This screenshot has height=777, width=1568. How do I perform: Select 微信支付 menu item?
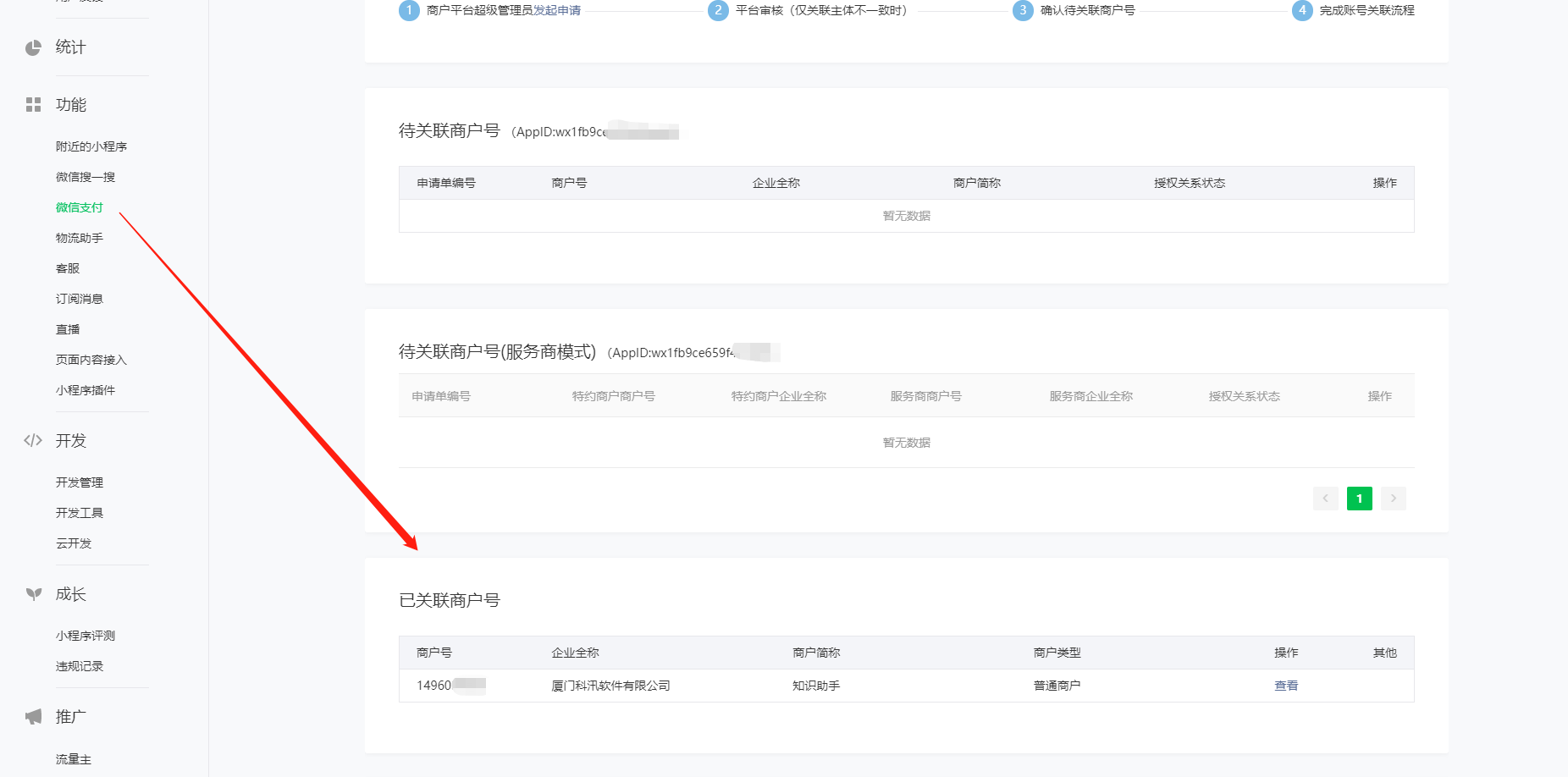tap(80, 207)
